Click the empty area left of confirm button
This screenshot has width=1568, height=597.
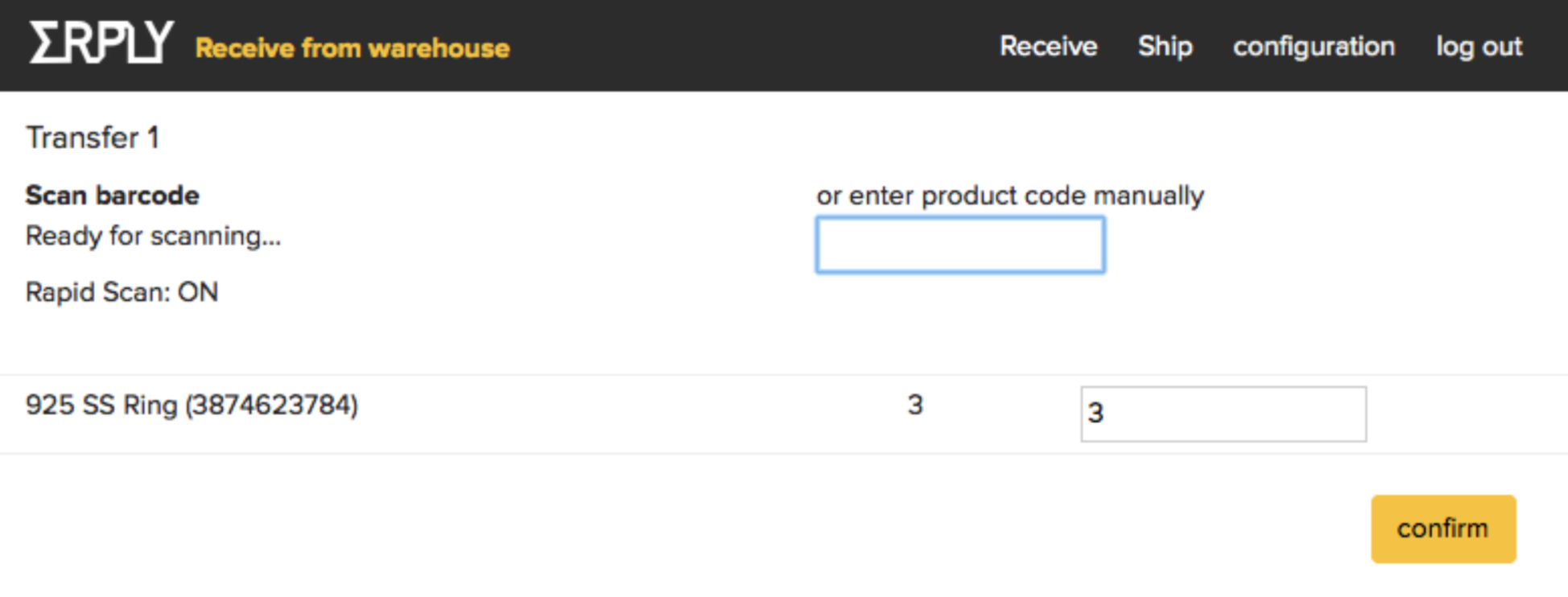click(684, 529)
